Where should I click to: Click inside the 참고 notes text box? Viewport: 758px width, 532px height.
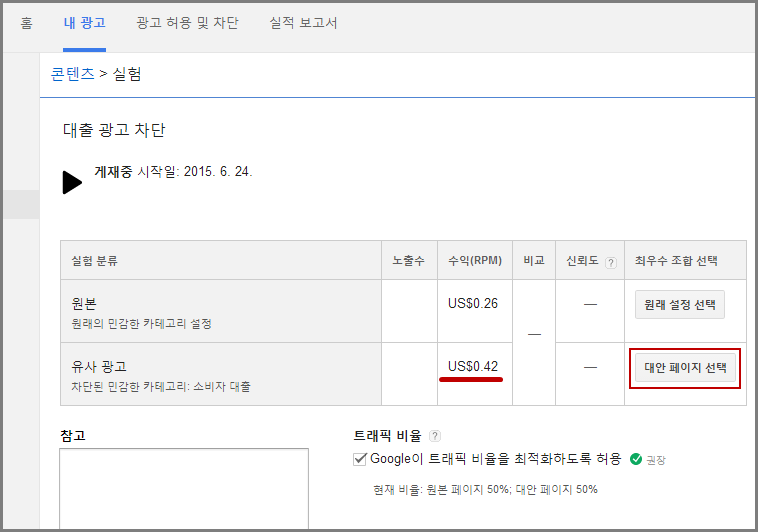[x=184, y=488]
